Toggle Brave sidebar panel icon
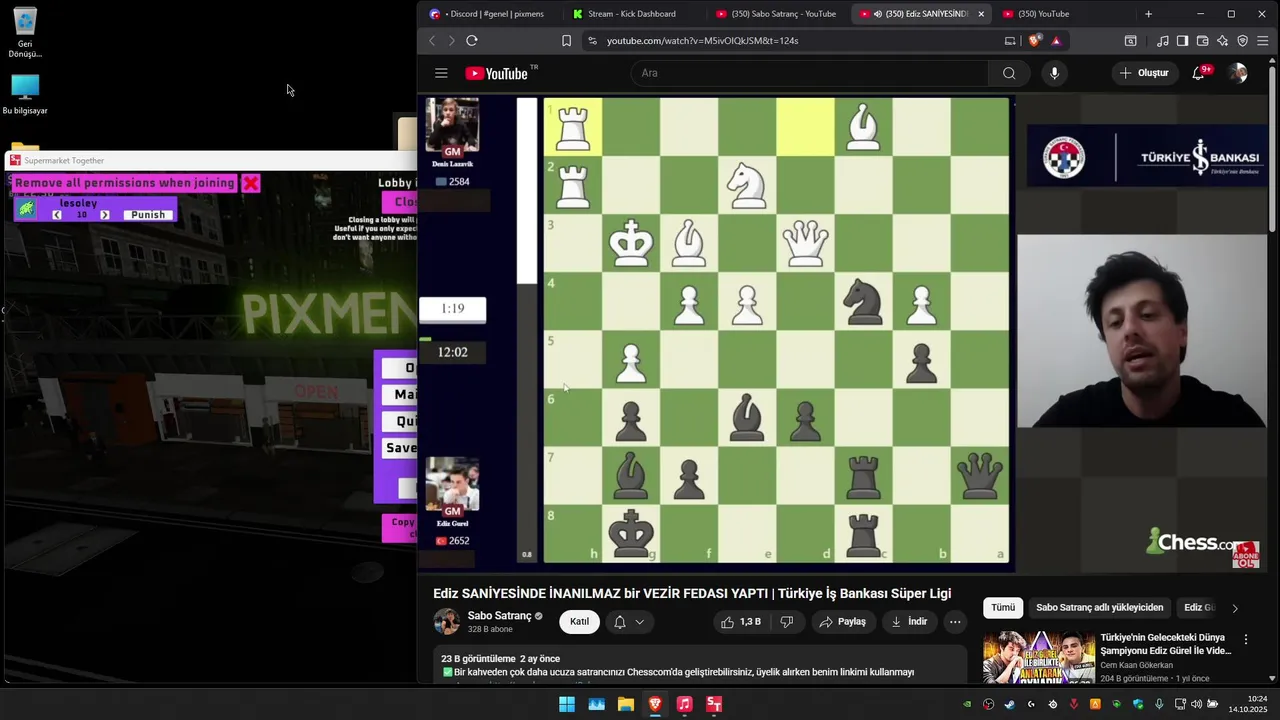The height and width of the screenshot is (720, 1280). (x=1182, y=41)
